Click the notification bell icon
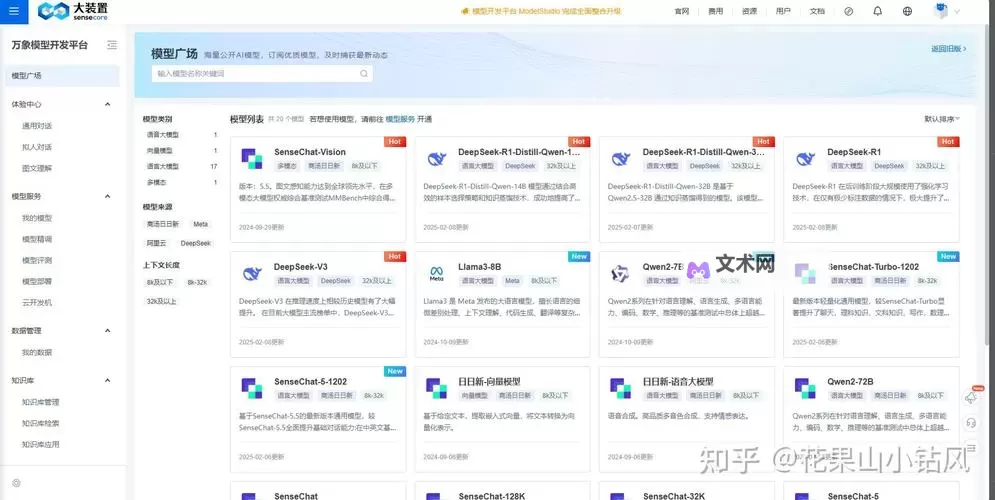 [877, 11]
